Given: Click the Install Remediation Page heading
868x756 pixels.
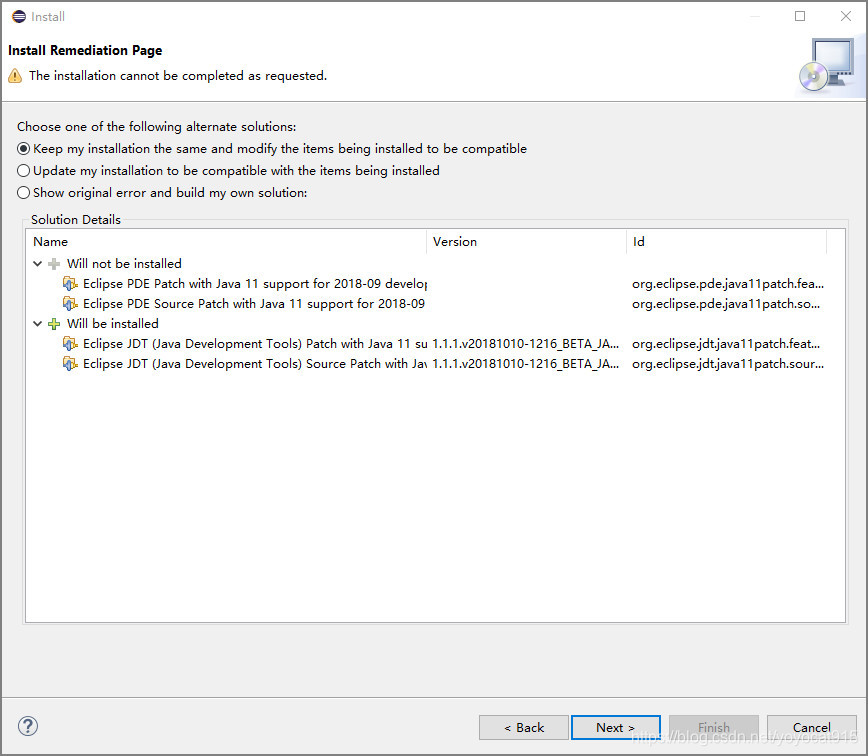Looking at the screenshot, I should click(x=85, y=50).
